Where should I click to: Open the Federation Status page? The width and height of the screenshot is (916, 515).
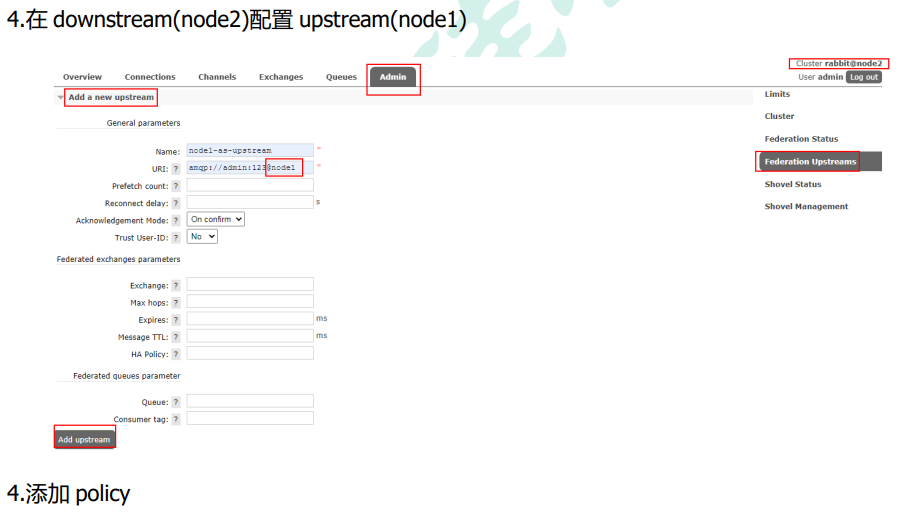point(802,139)
